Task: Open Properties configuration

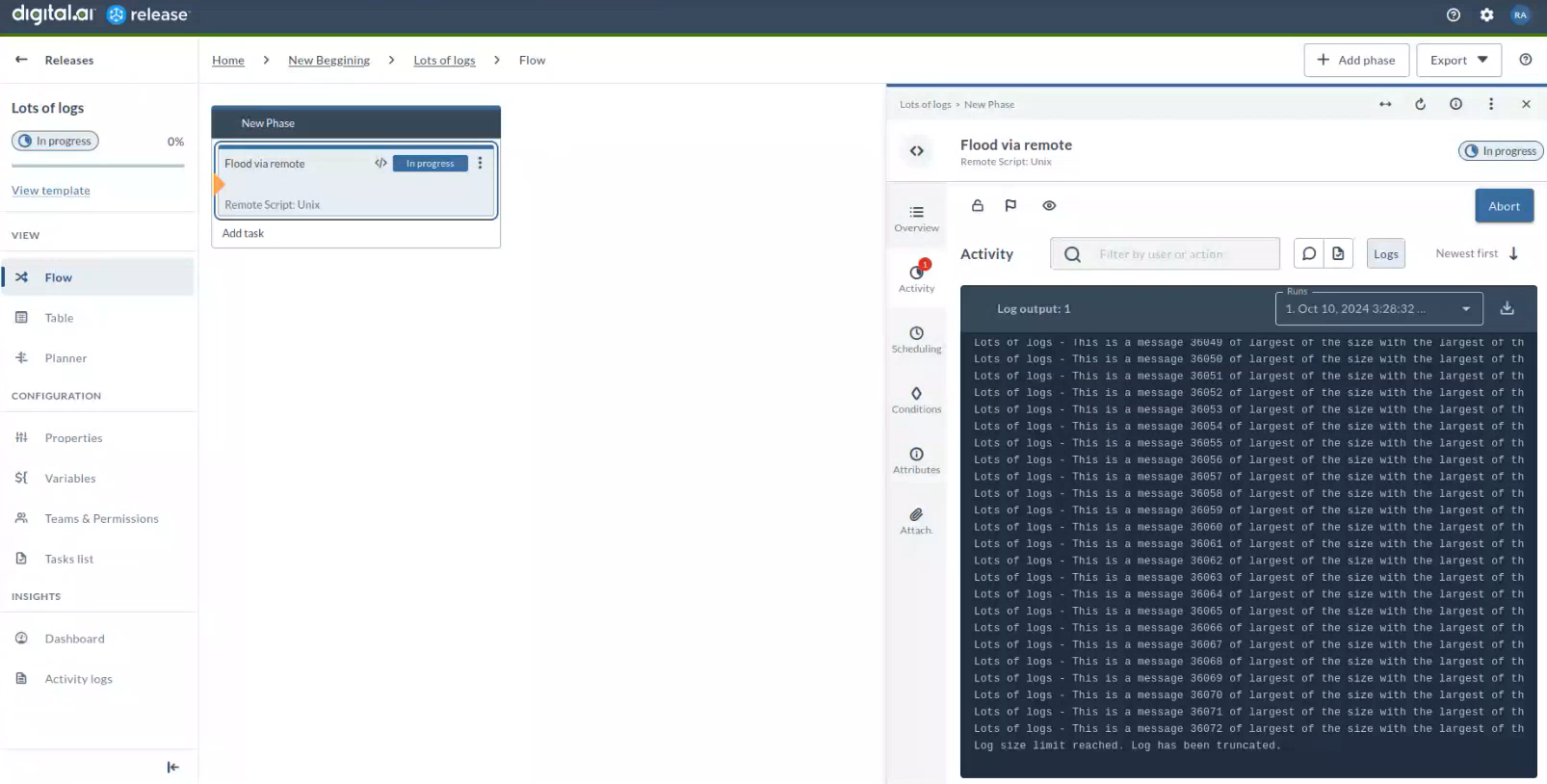Action: coord(97,438)
